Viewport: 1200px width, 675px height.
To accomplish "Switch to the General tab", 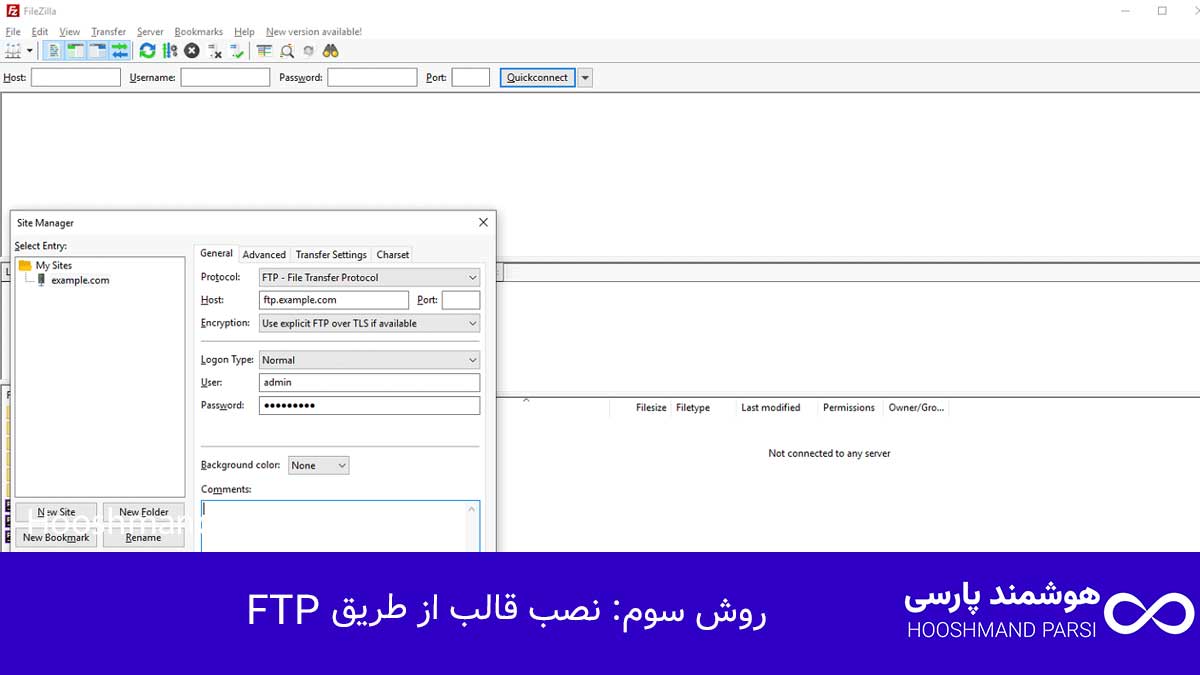I will [216, 253].
